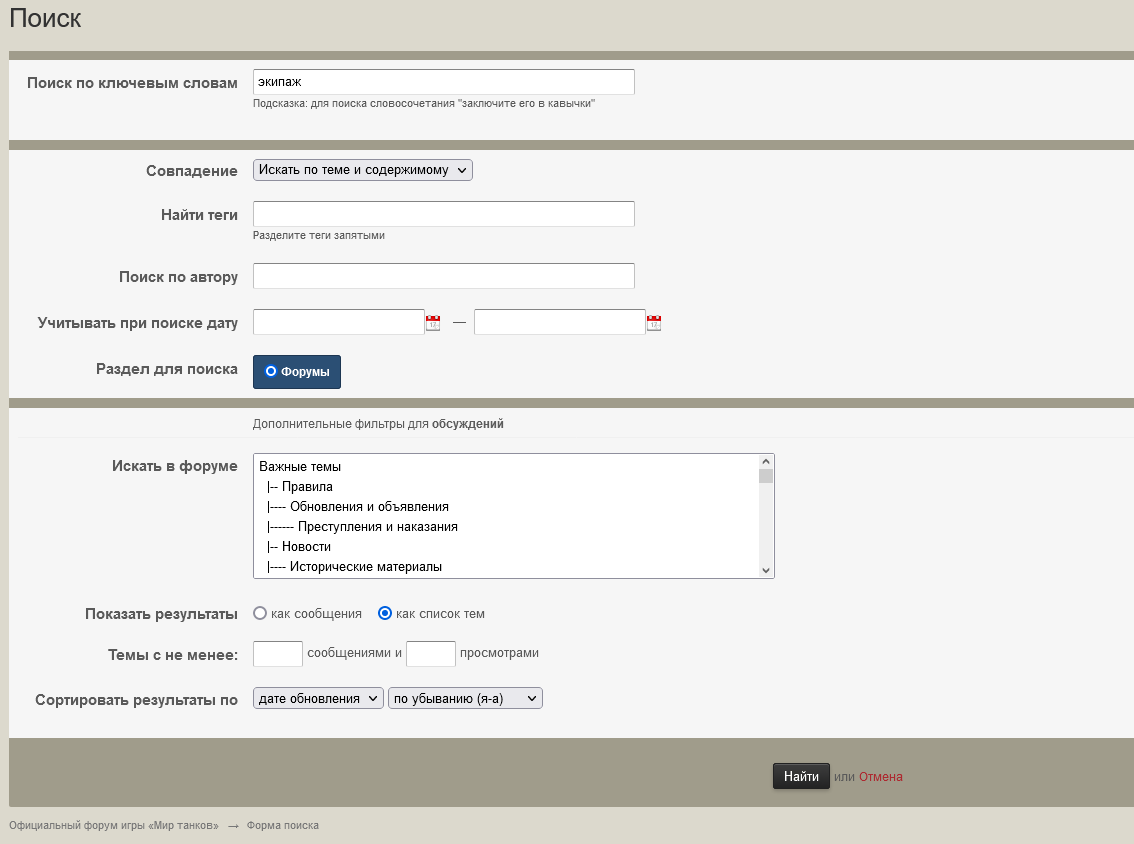Click the minimum messages count field
The height and width of the screenshot is (844, 1134).
(278, 654)
